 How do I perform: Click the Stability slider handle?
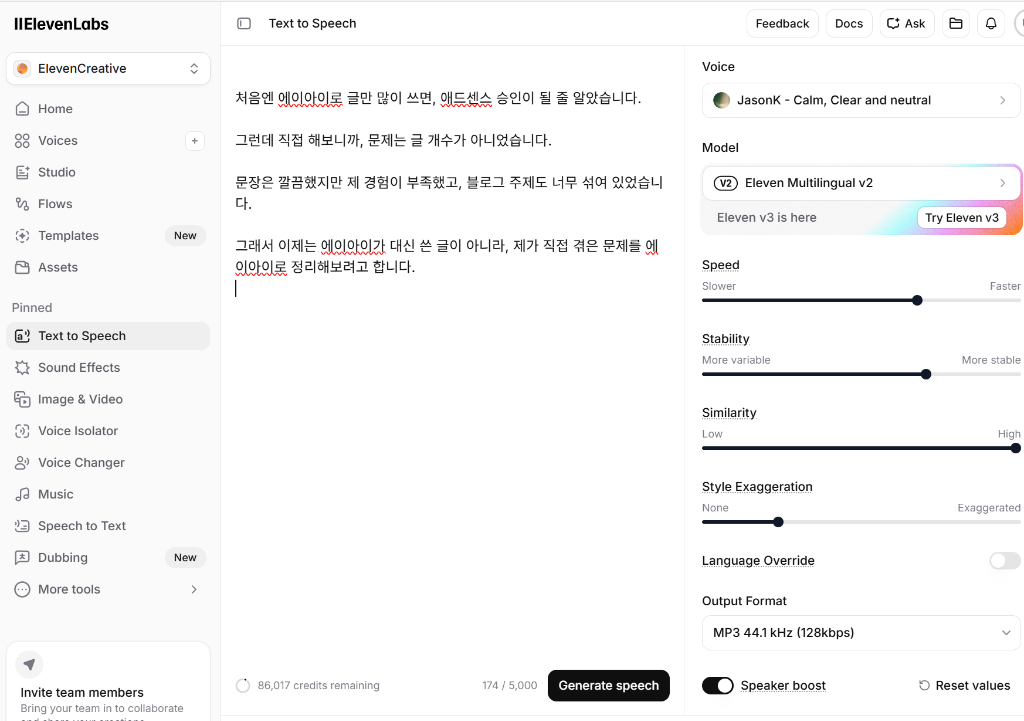pos(926,374)
